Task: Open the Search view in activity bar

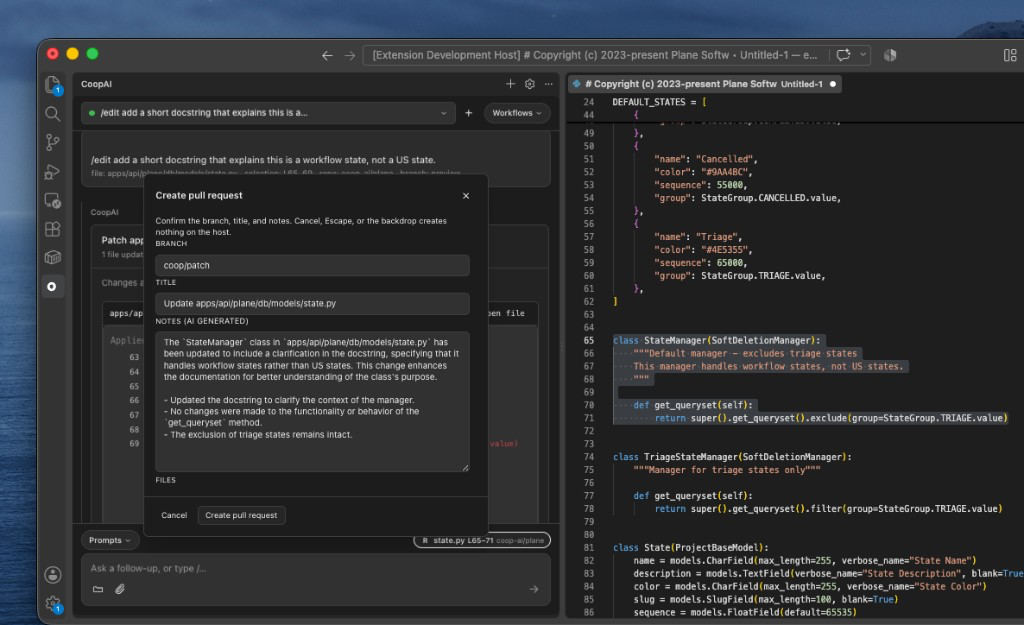Action: [x=53, y=114]
